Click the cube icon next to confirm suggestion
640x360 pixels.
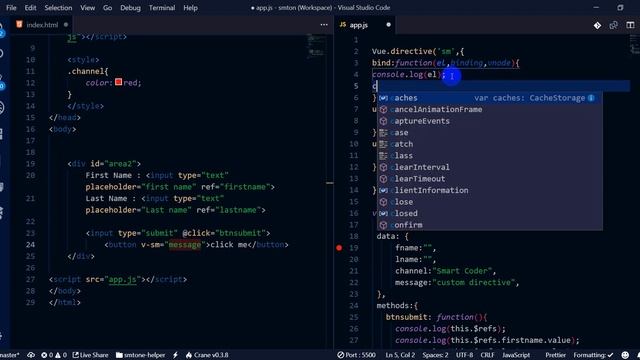click(383, 225)
